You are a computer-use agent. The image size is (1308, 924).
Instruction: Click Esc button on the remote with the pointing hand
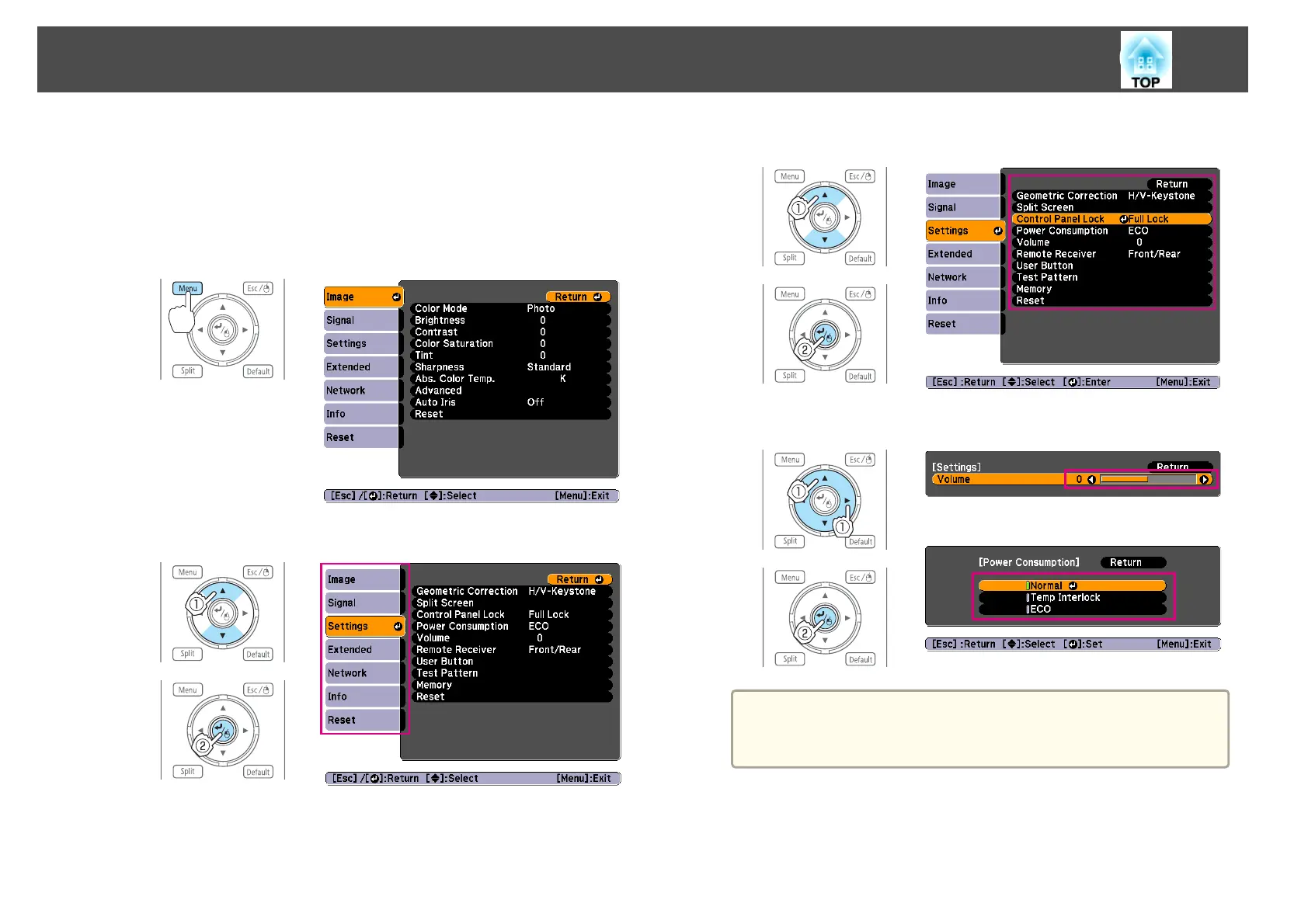coord(258,288)
